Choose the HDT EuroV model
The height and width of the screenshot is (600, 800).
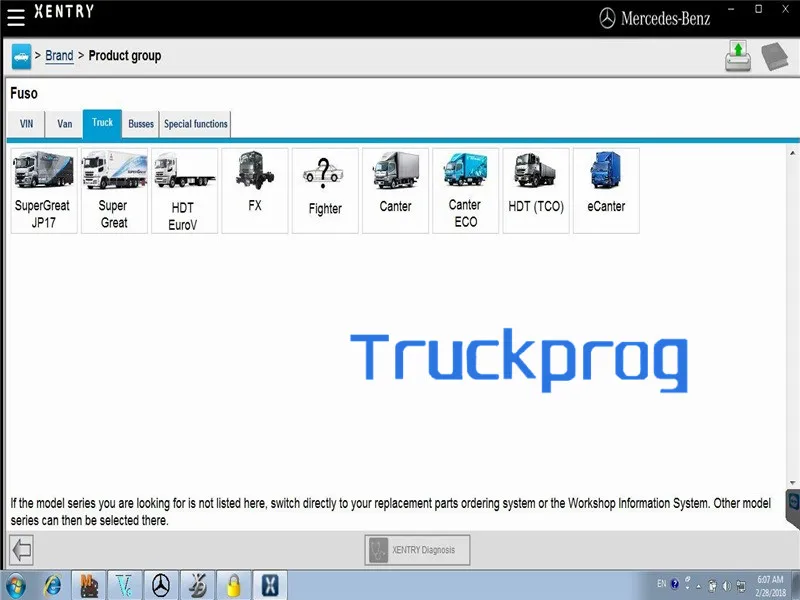coord(184,191)
